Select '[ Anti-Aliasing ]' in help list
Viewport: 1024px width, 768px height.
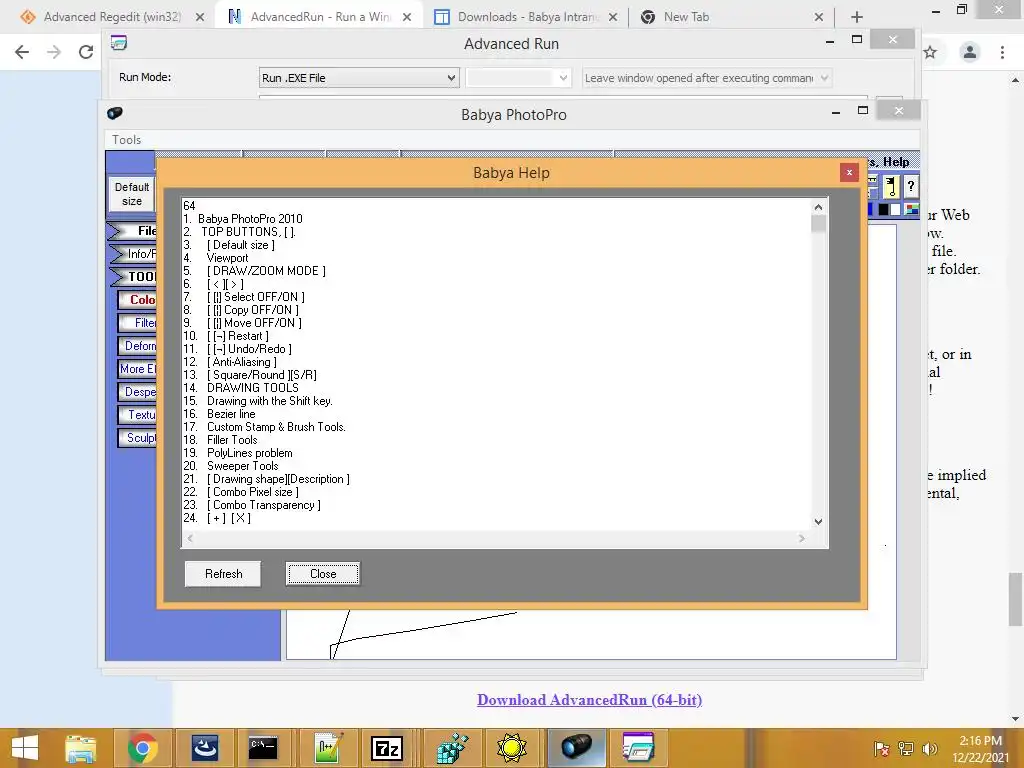tap(242, 362)
